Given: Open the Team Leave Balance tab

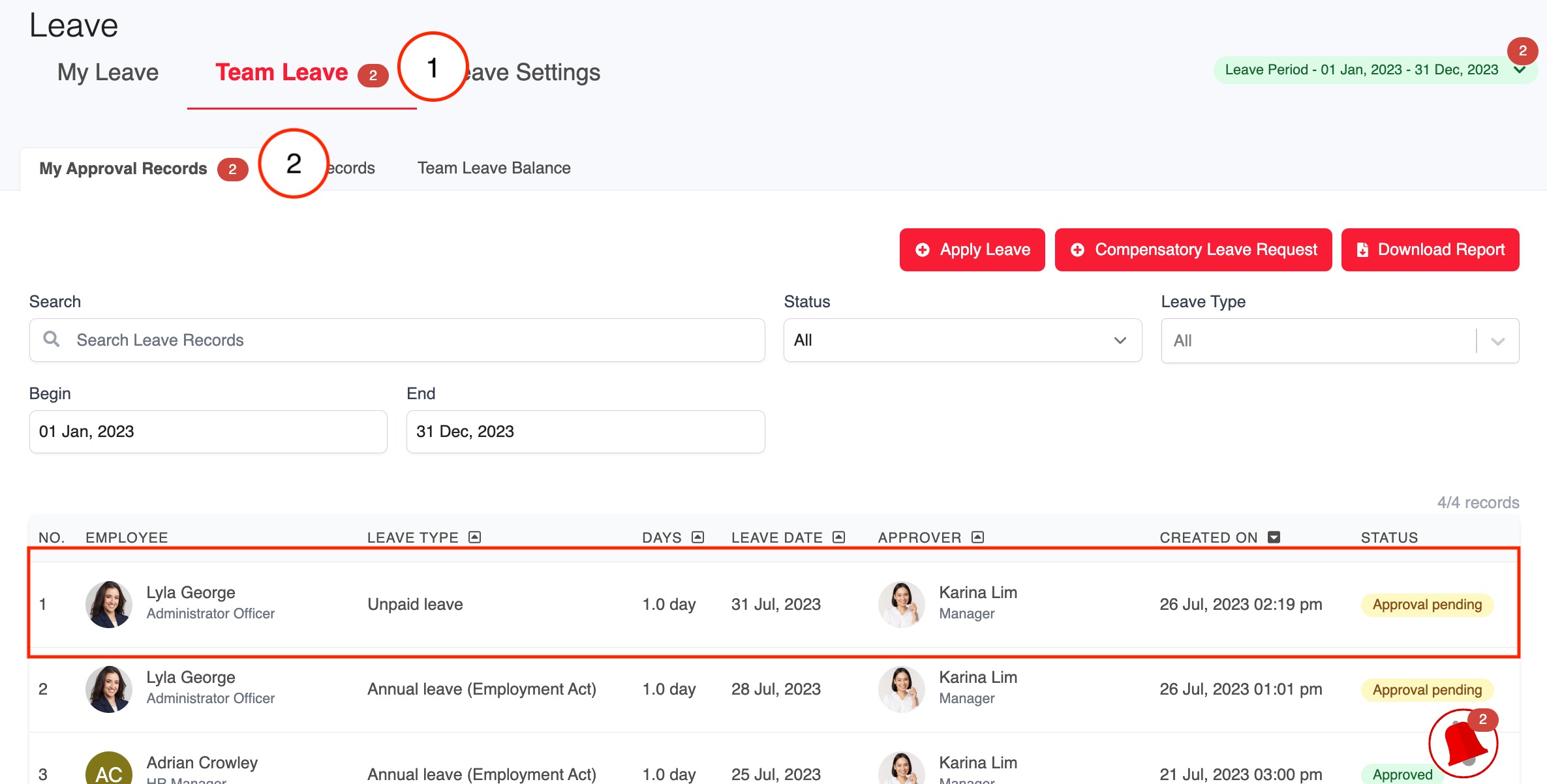Looking at the screenshot, I should [x=494, y=168].
